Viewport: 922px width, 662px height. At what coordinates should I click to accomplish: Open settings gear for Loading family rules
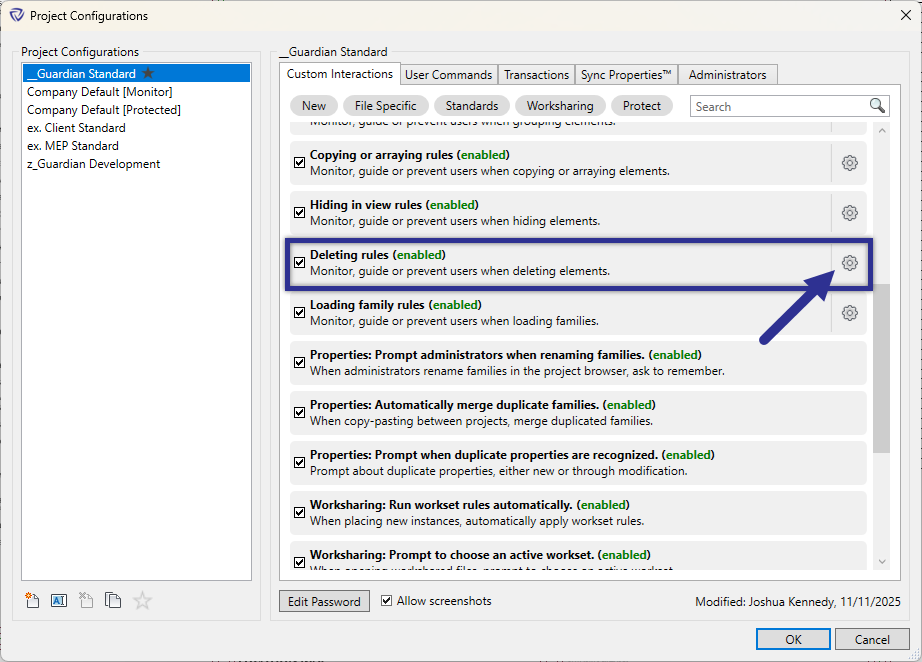point(849,312)
